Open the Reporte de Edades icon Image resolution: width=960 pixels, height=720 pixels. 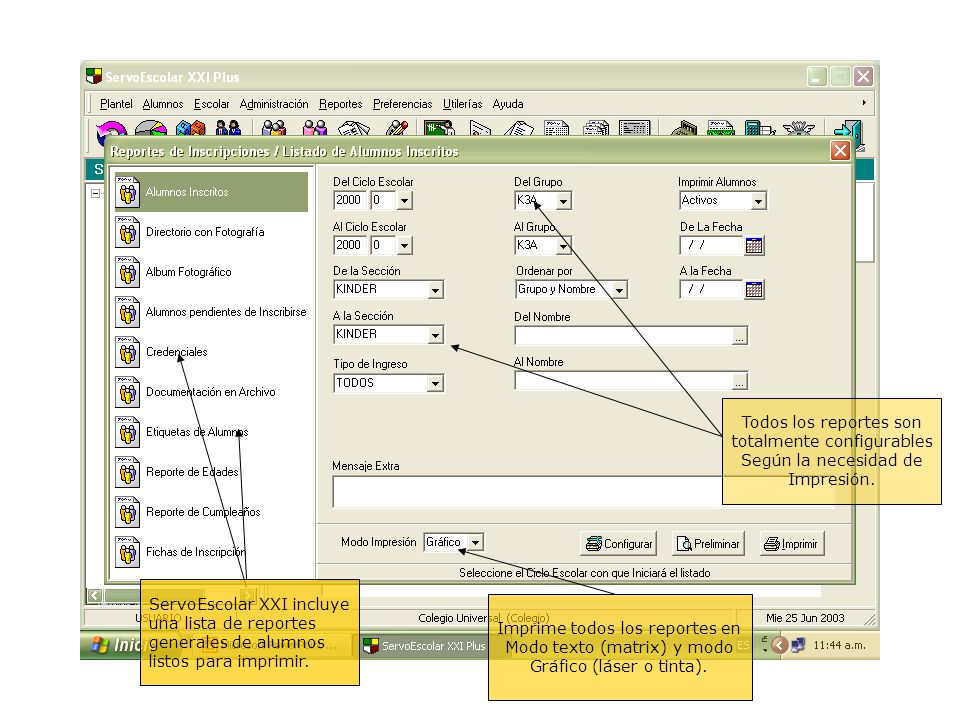pos(127,472)
